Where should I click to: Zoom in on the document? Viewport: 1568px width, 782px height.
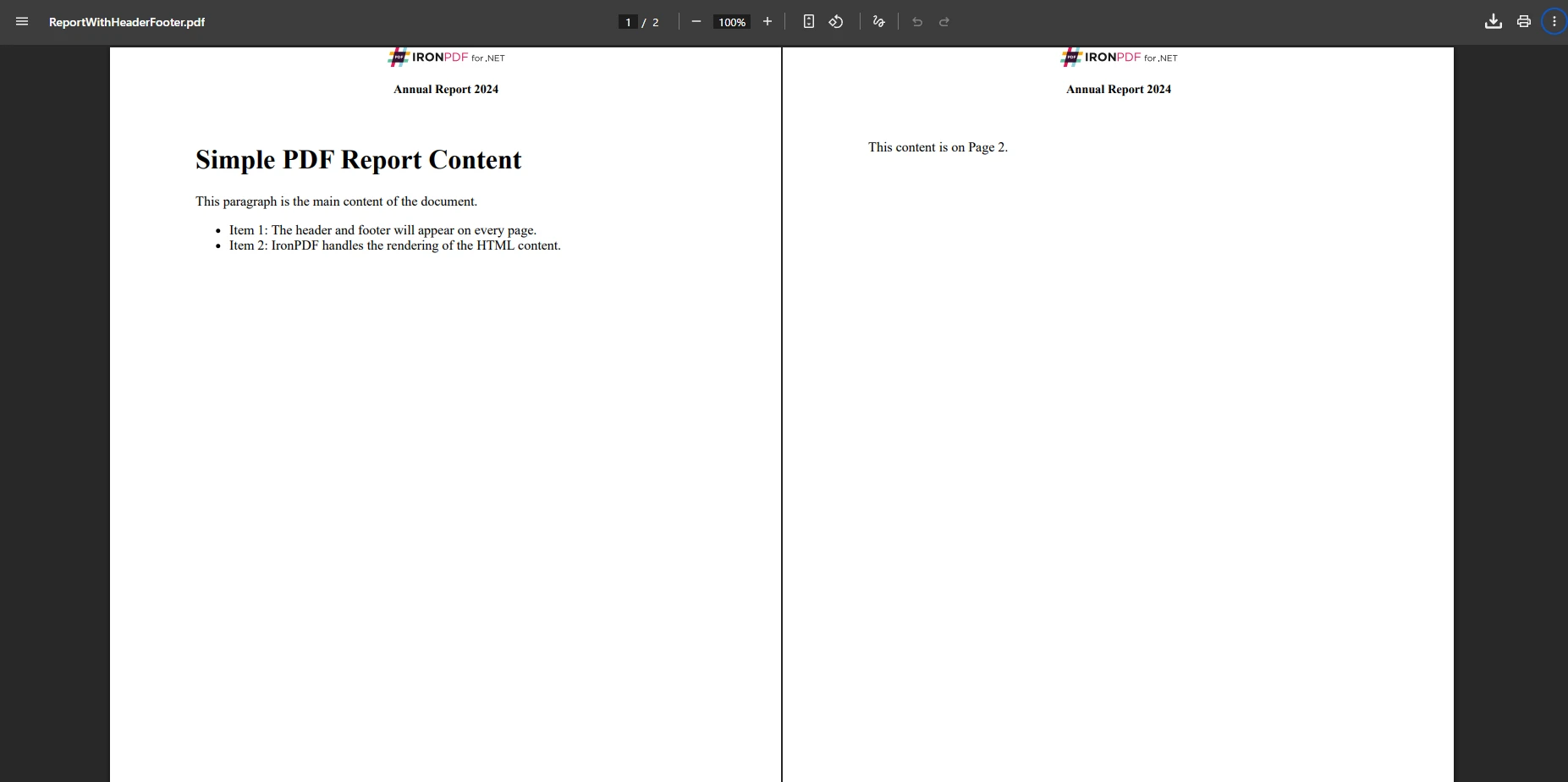pos(767,21)
